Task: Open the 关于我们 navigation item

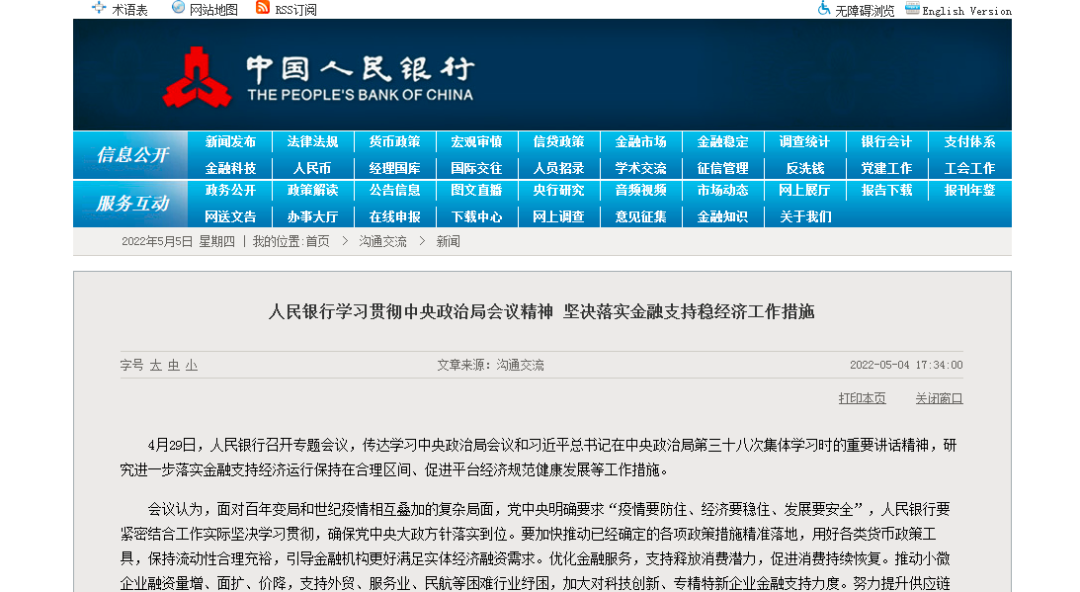Action: (804, 216)
